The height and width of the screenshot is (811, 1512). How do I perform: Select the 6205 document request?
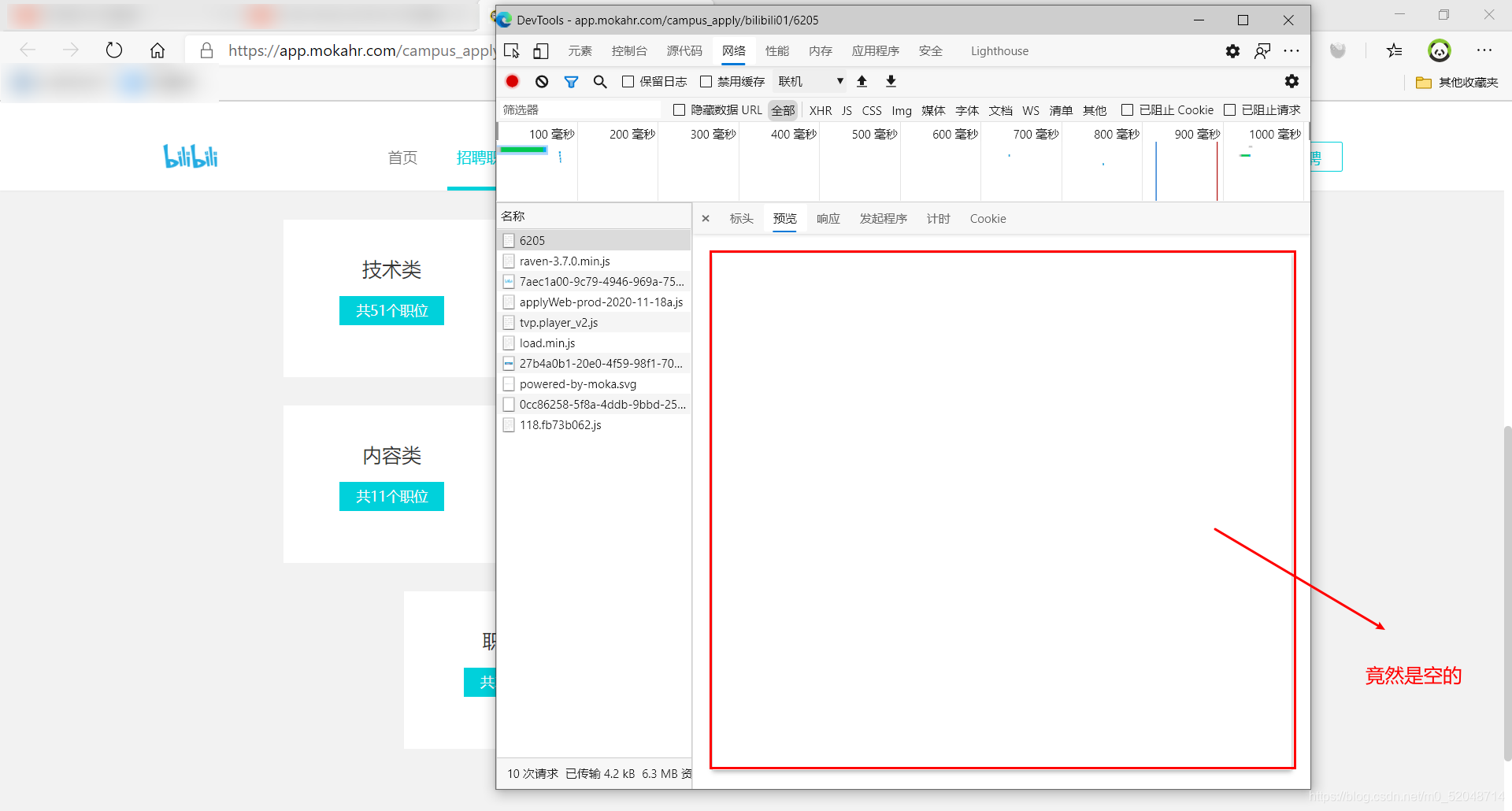(x=595, y=241)
